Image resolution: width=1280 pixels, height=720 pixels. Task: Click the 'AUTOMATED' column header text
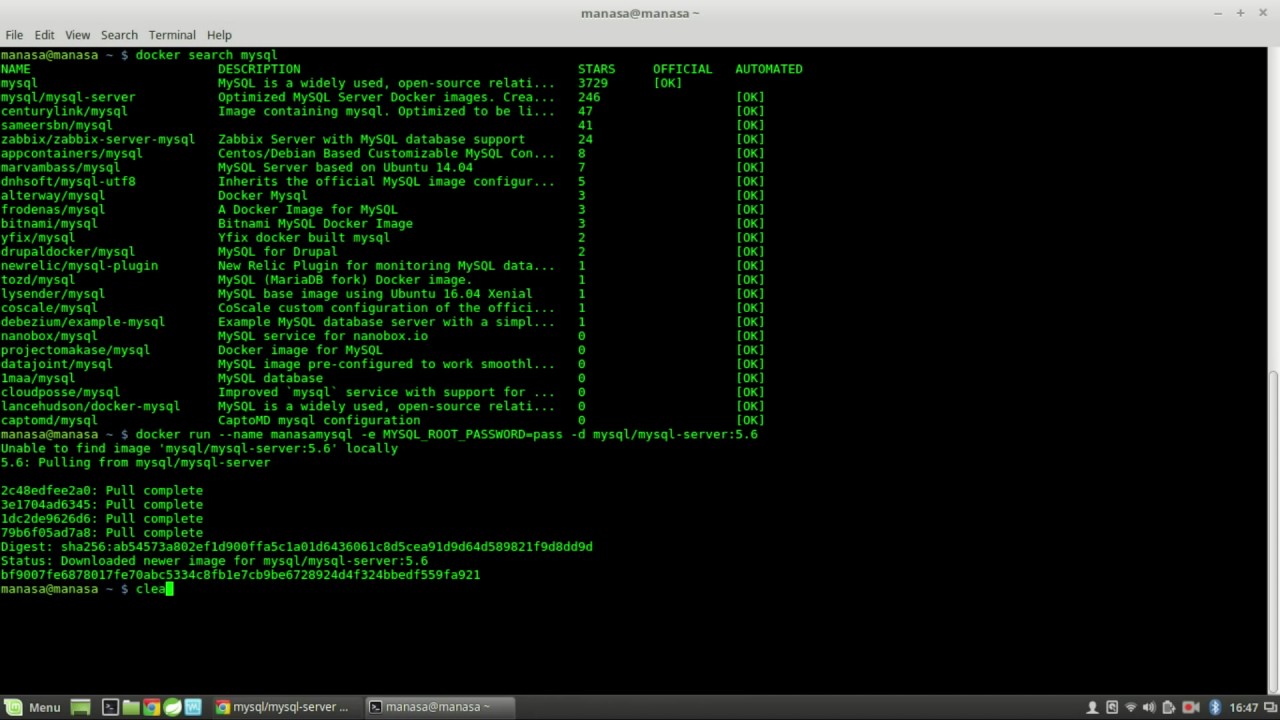coord(769,69)
